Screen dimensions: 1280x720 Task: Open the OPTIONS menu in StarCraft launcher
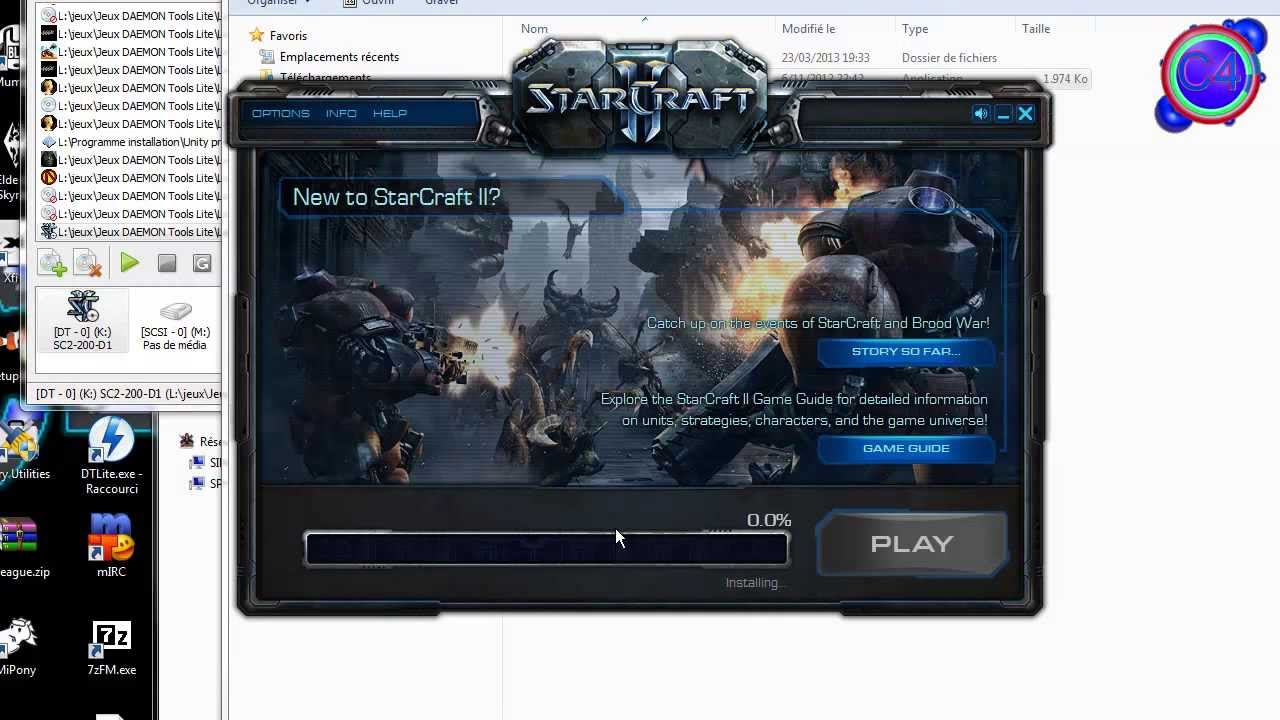click(x=280, y=113)
